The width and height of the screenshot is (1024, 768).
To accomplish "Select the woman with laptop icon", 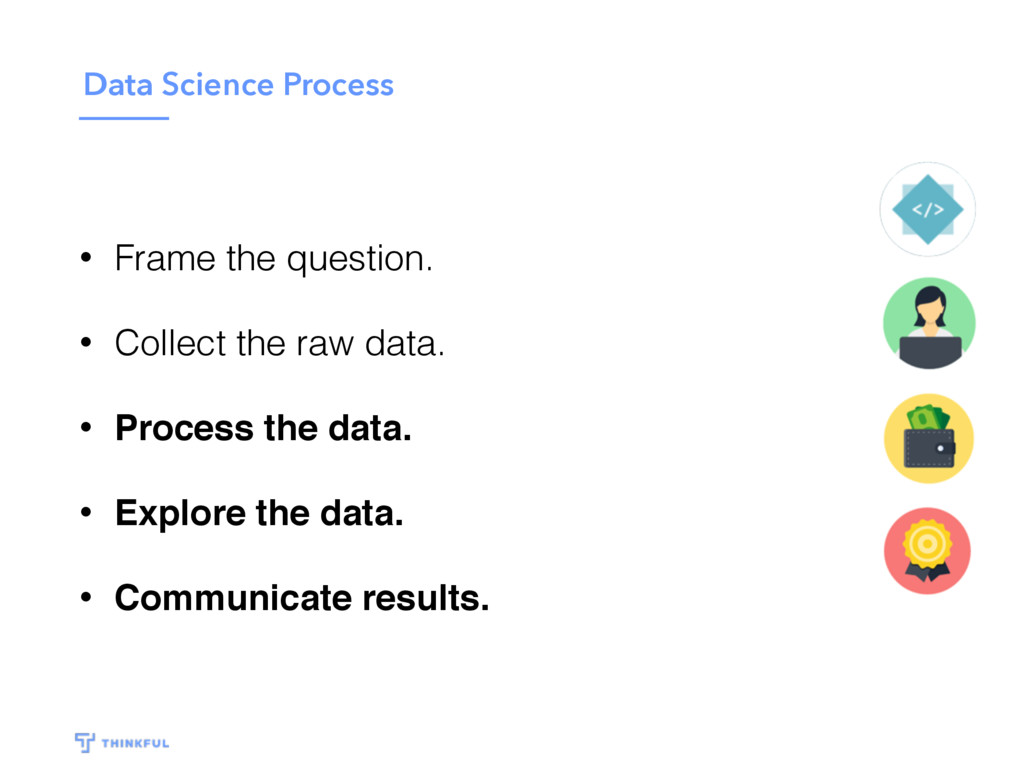I will (x=929, y=324).
